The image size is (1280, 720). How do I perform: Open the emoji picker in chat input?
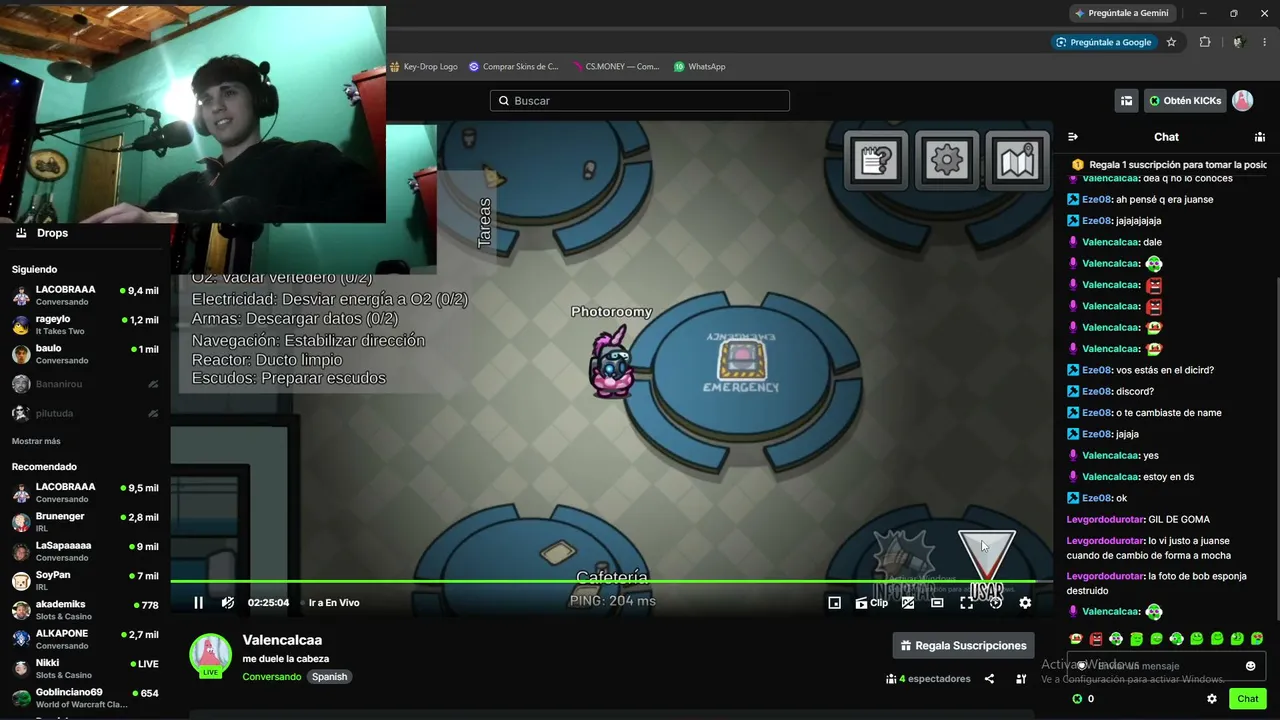point(1250,666)
